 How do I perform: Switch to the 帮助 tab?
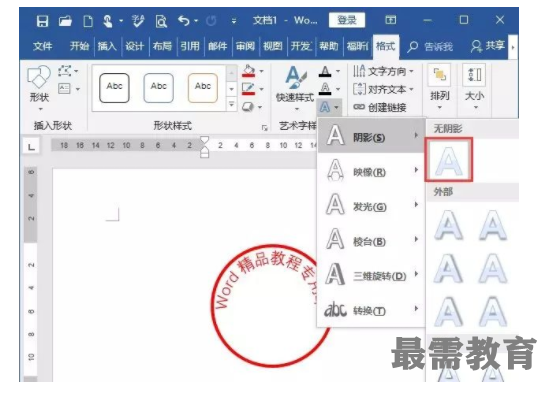(x=328, y=46)
